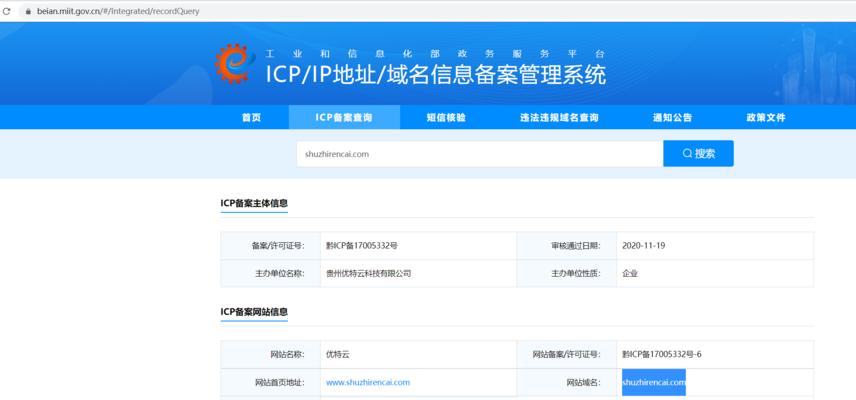This screenshot has height=400, width=856.
Task: Click the 网站首页地址 label cell
Action: [271, 383]
